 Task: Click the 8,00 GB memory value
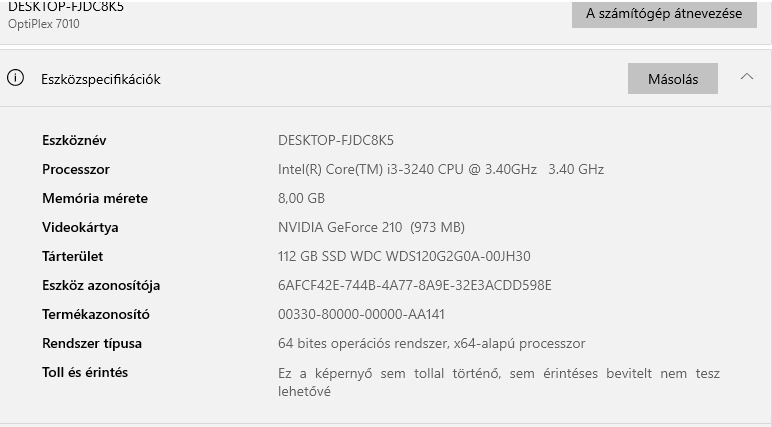(301, 198)
